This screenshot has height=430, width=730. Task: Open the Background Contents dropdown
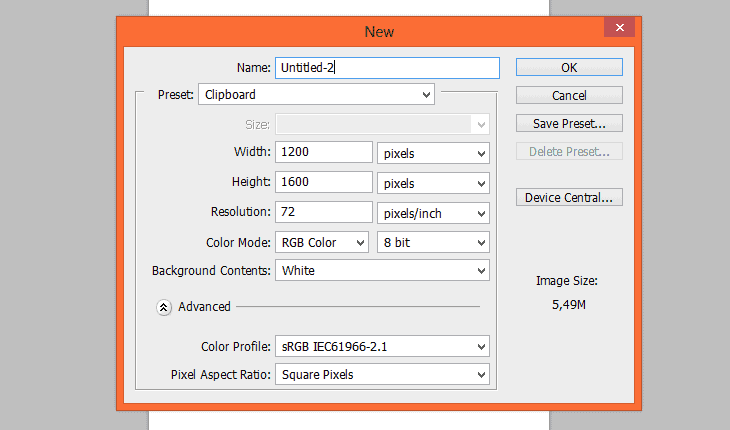382,270
